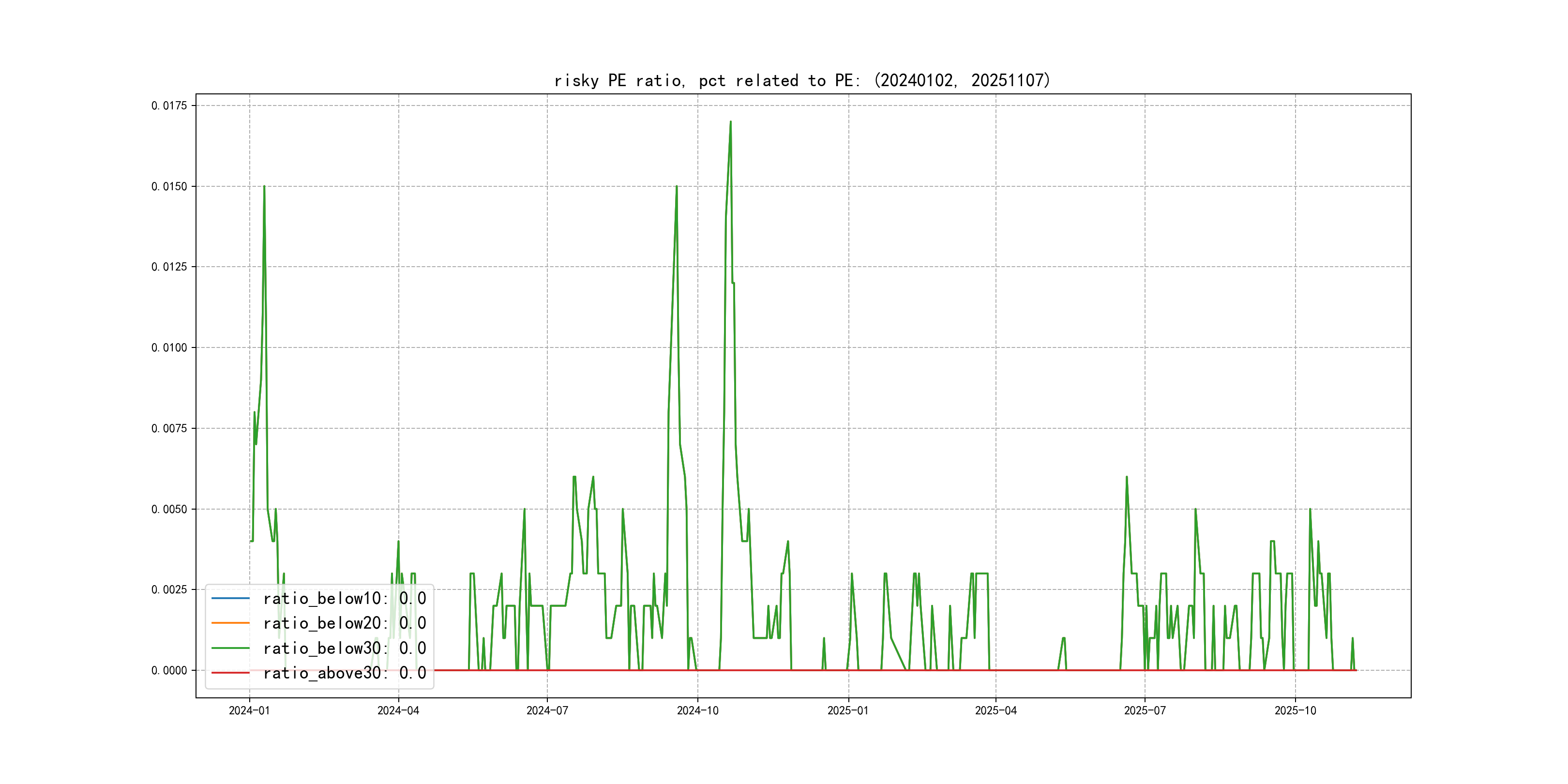
Task: Click the chart title text
Action: coord(802,80)
